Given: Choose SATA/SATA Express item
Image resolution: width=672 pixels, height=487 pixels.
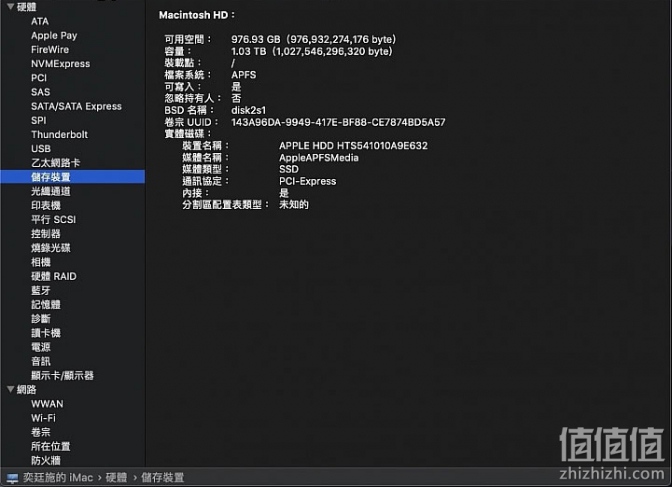Looking at the screenshot, I should click(x=76, y=106).
